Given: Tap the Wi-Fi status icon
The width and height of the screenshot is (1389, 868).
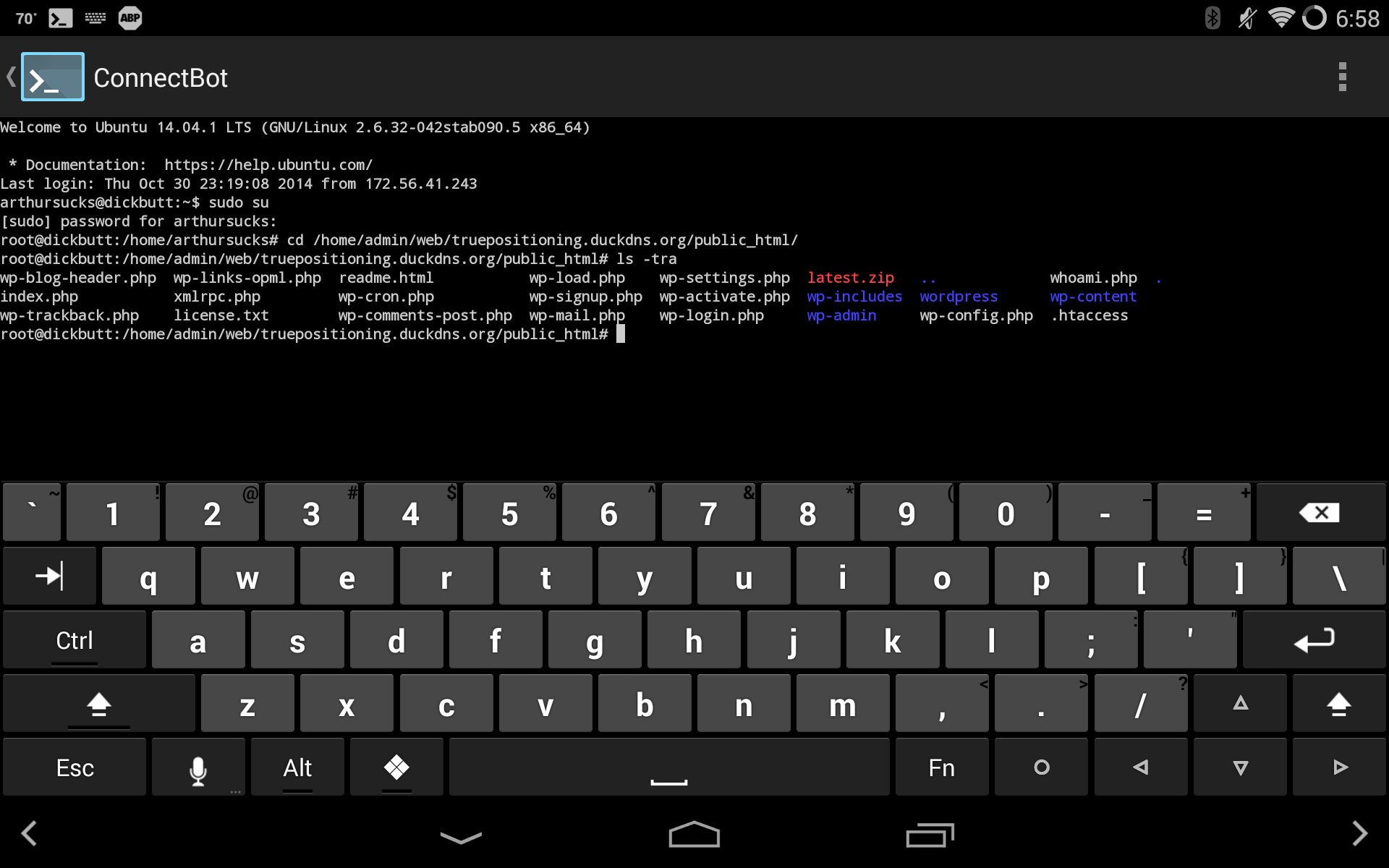Looking at the screenshot, I should point(1281,18).
